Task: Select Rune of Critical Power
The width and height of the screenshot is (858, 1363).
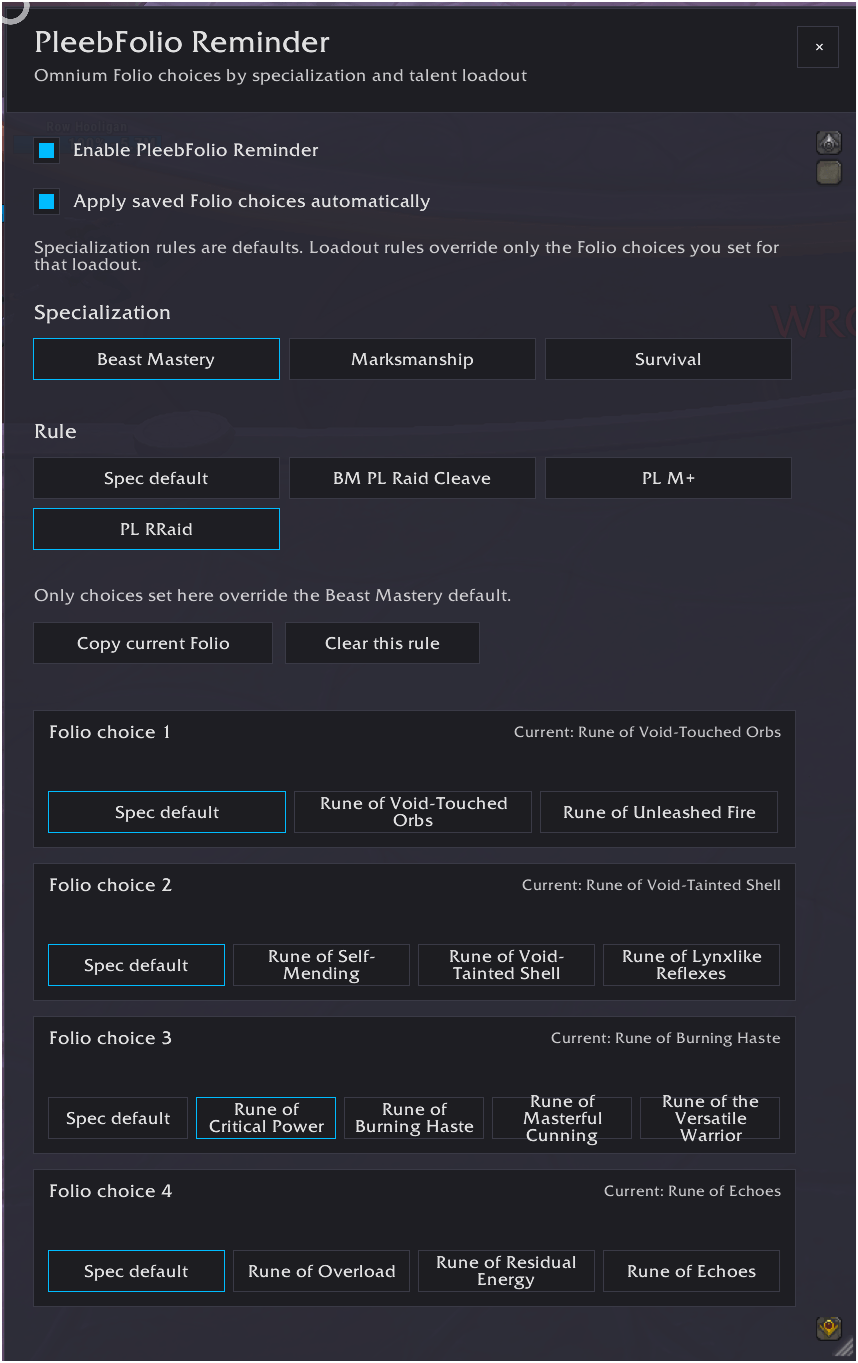Action: (266, 1118)
